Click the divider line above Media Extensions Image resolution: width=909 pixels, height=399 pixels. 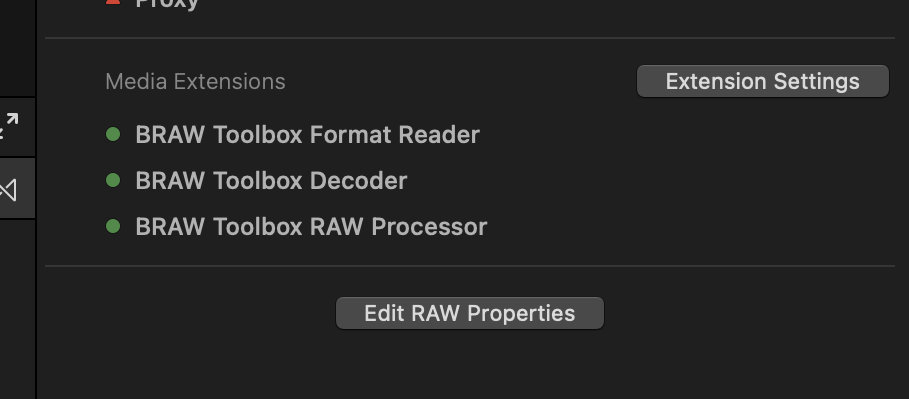(x=470, y=38)
